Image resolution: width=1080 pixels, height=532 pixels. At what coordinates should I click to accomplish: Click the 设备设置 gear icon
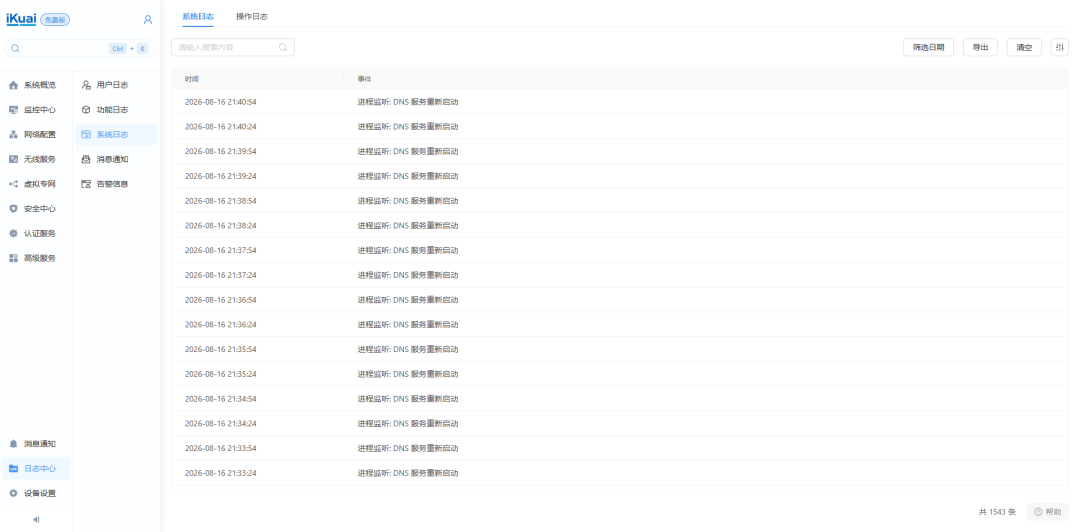tap(13, 493)
